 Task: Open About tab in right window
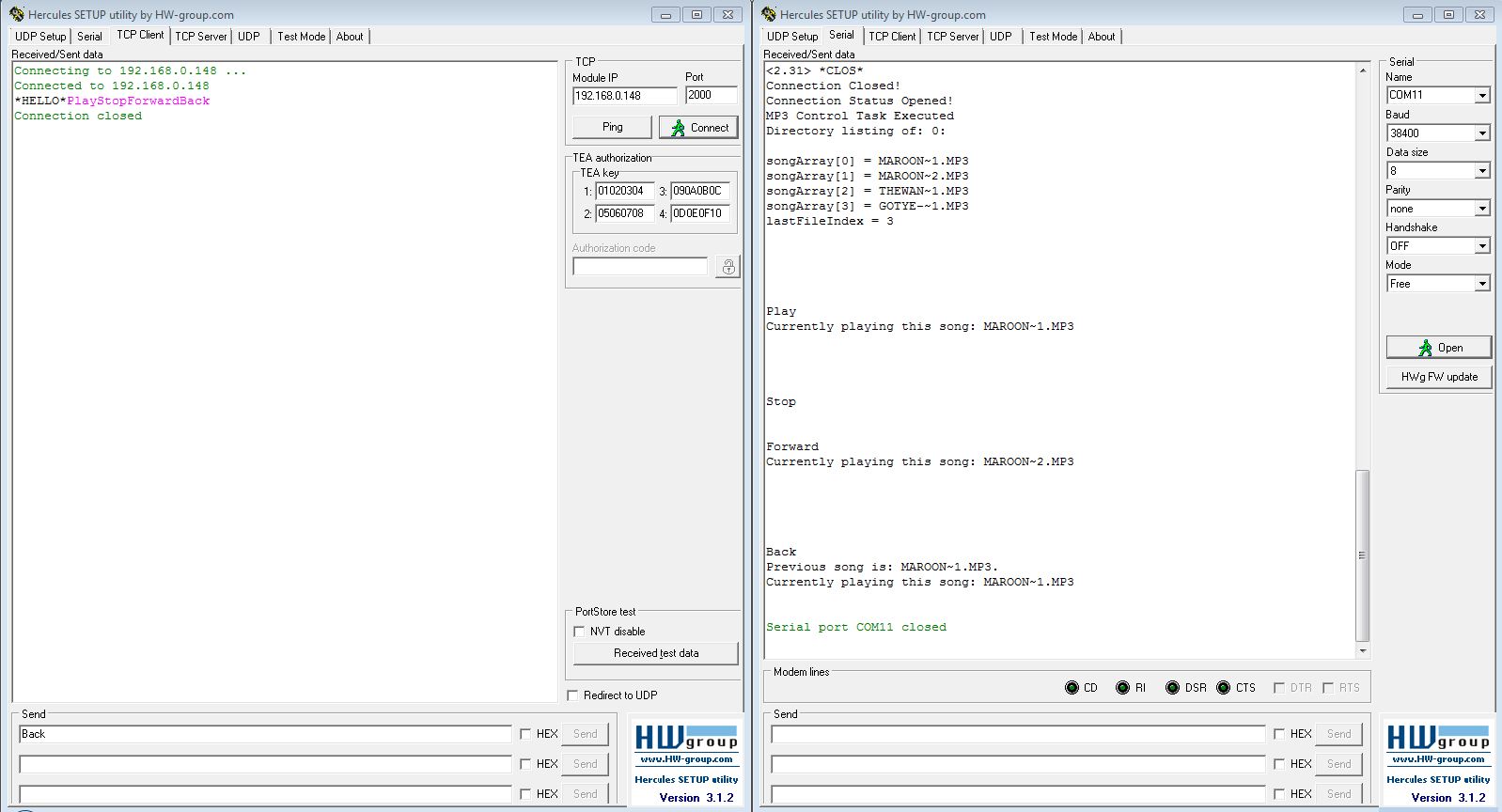tap(1102, 37)
